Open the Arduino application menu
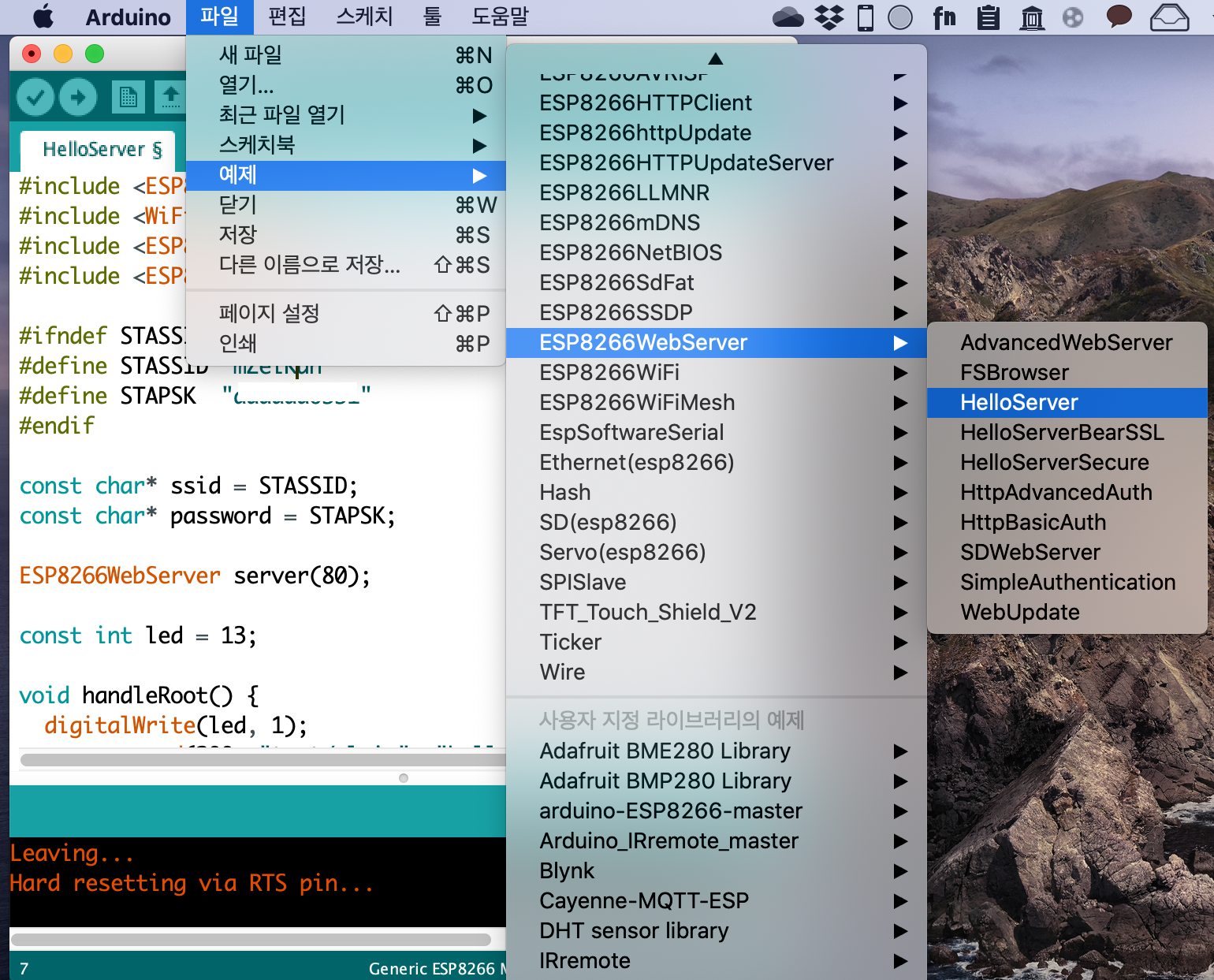Viewport: 1214px width, 980px height. click(128, 17)
